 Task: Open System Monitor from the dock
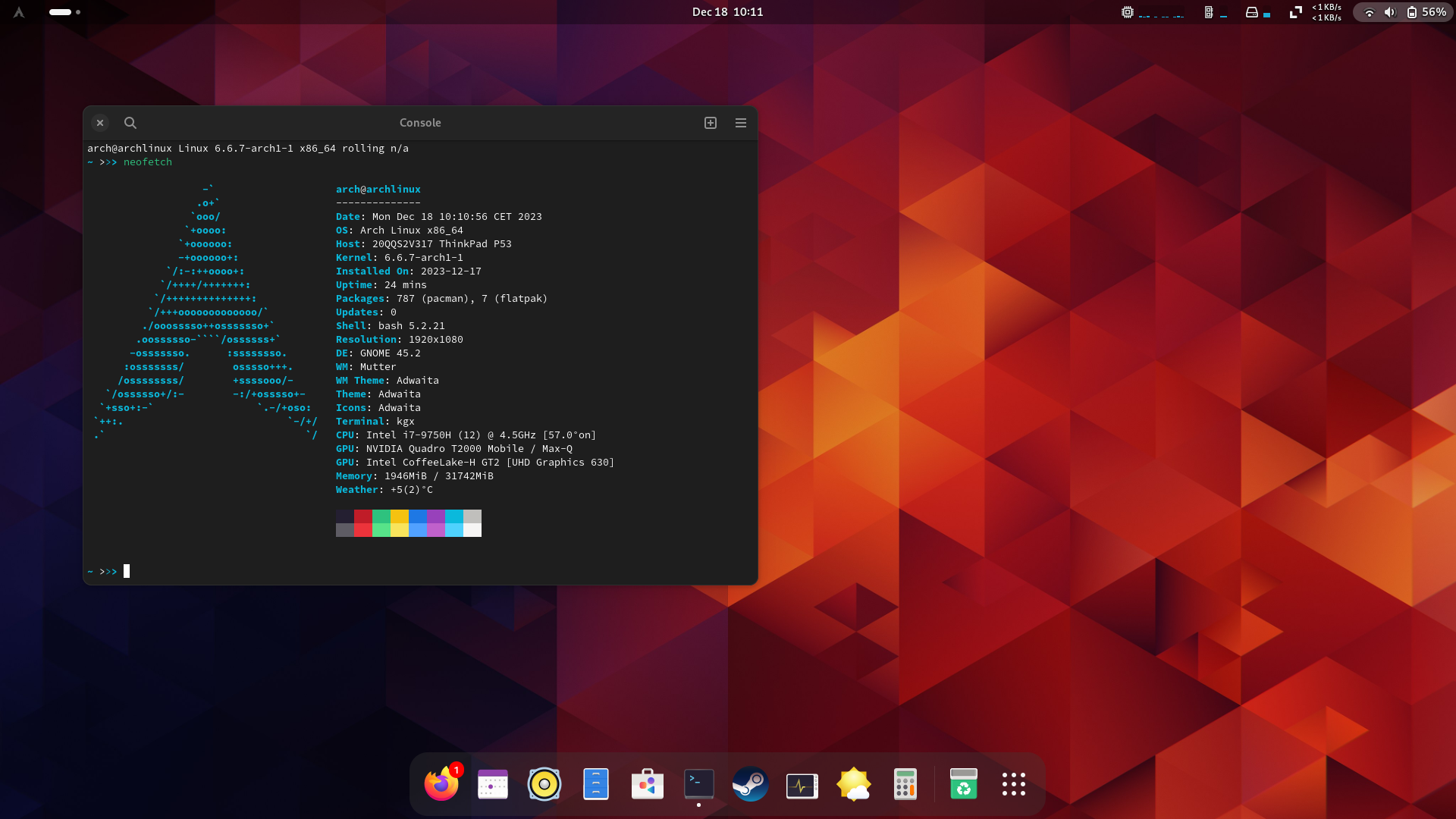(x=802, y=786)
